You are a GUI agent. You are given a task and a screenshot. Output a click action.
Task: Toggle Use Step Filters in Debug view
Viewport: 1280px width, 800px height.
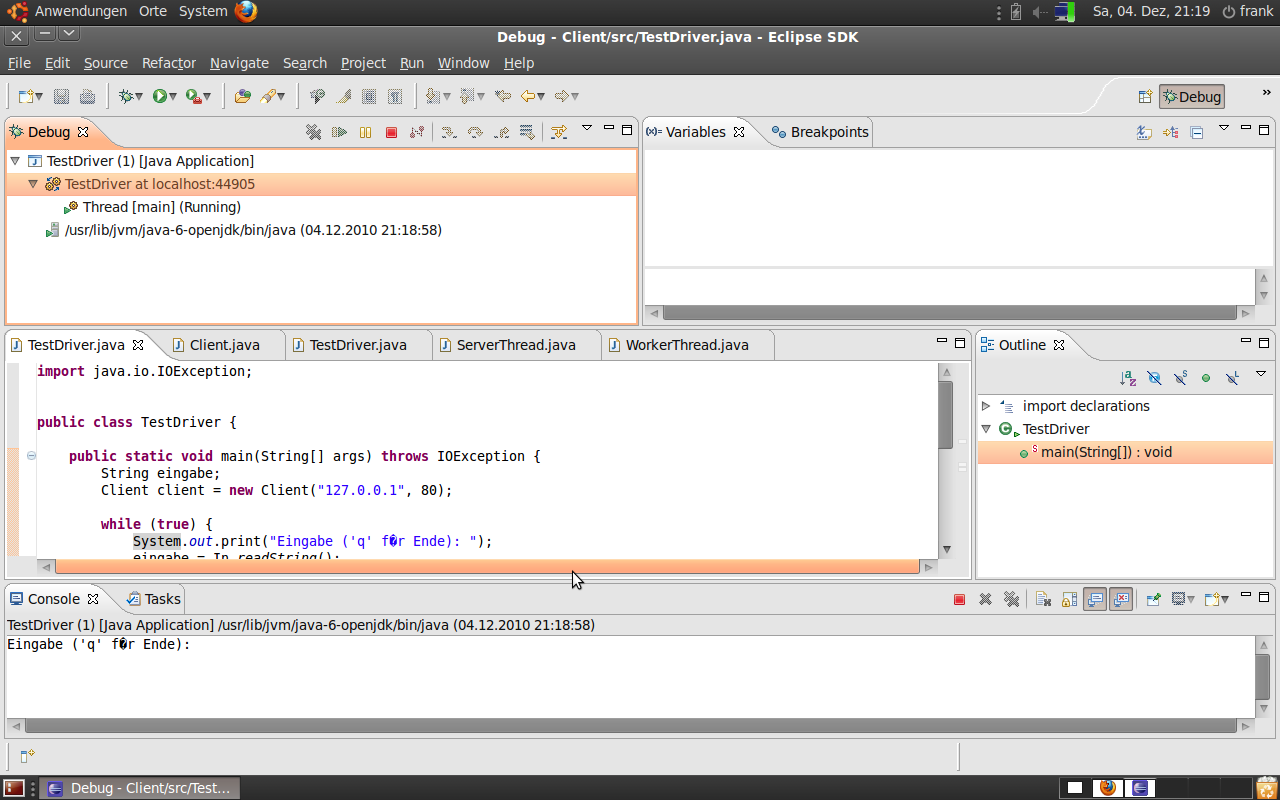559,131
